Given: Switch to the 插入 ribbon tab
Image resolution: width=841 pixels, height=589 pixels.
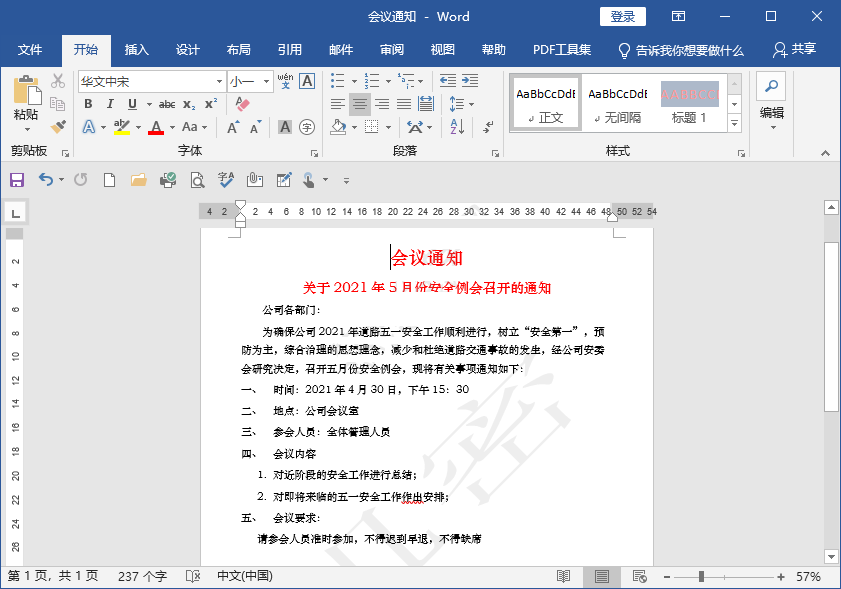Looking at the screenshot, I should pyautogui.click(x=136, y=48).
